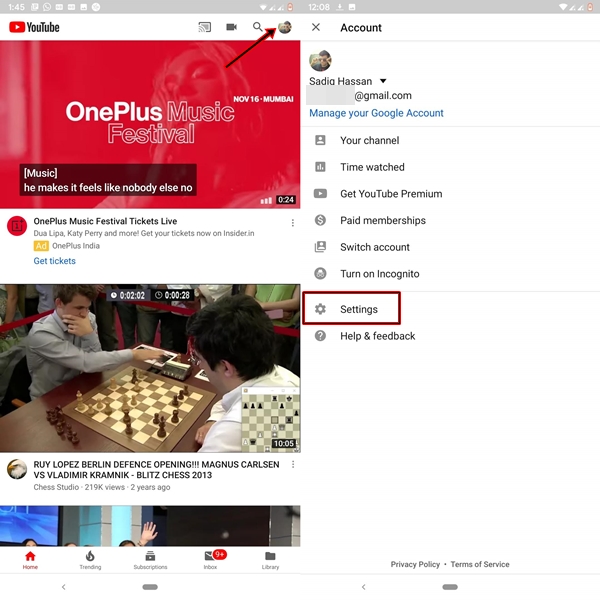Image resolution: width=600 pixels, height=600 pixels.
Task: Close the Account screen
Action: [316, 27]
